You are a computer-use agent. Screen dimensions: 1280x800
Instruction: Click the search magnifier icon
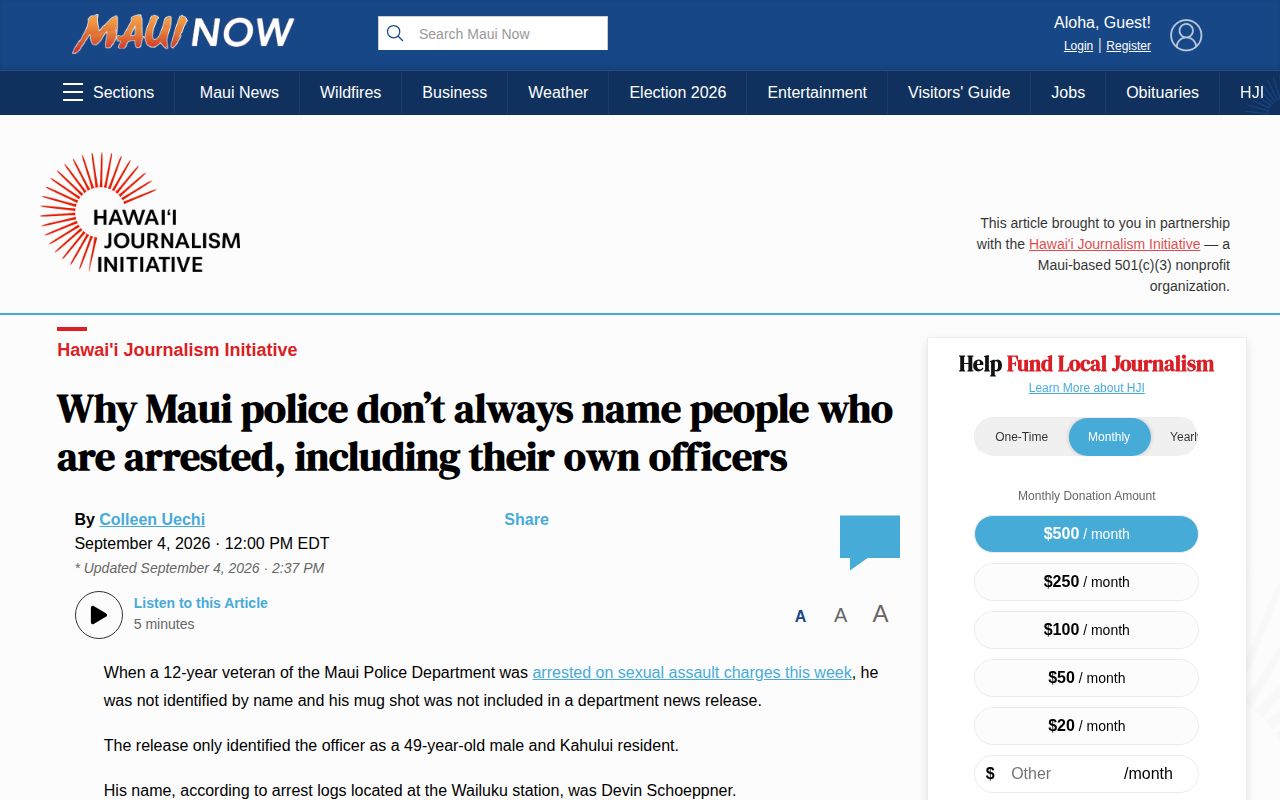pyautogui.click(x=395, y=33)
